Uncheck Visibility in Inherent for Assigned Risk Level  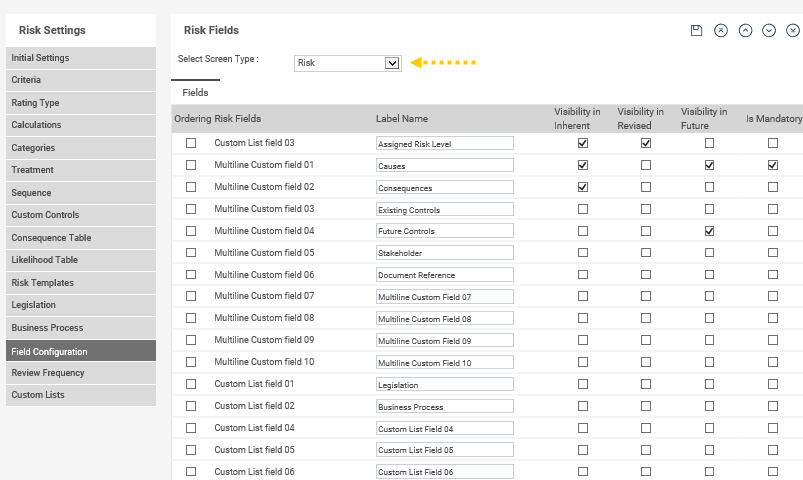point(583,143)
